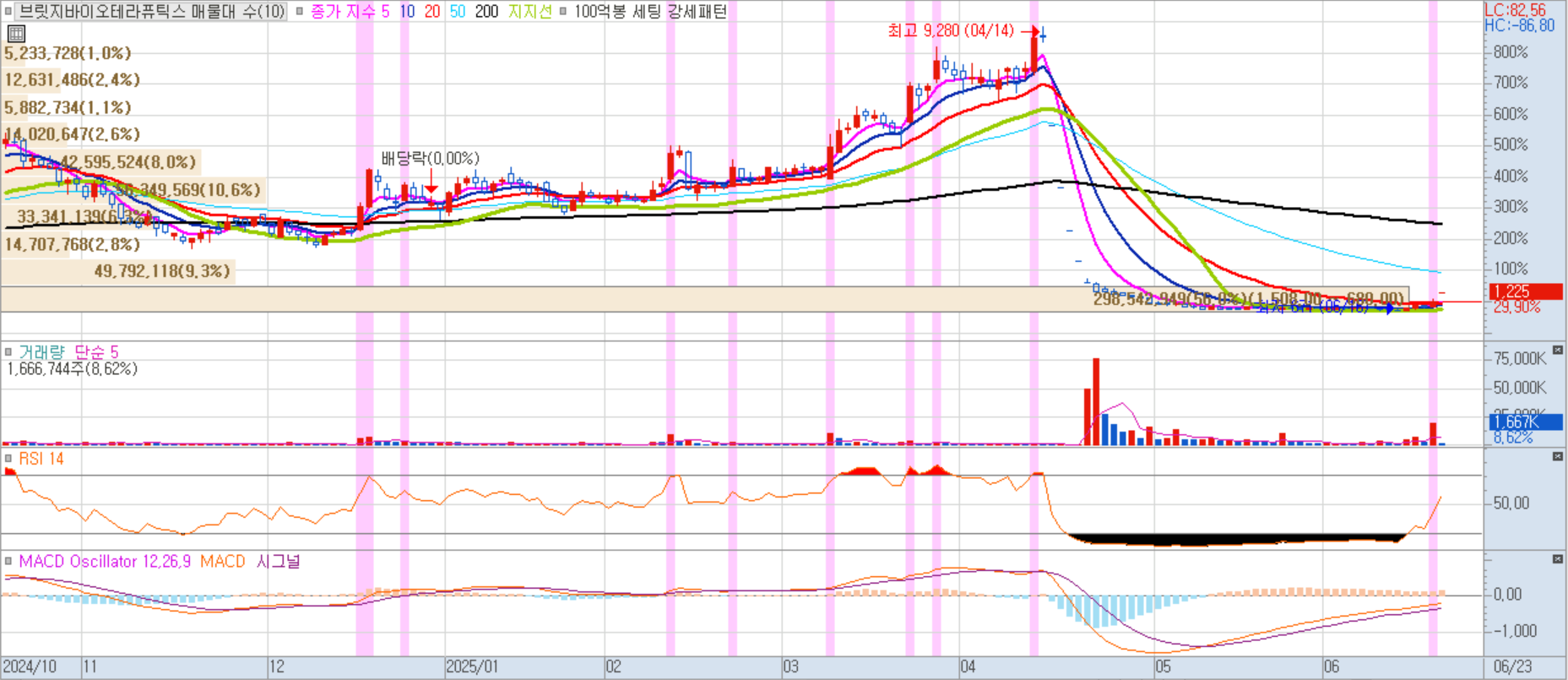Toggle the MACD Oscillator indicator marker square
Image resolution: width=1568 pixels, height=680 pixels.
[8, 562]
